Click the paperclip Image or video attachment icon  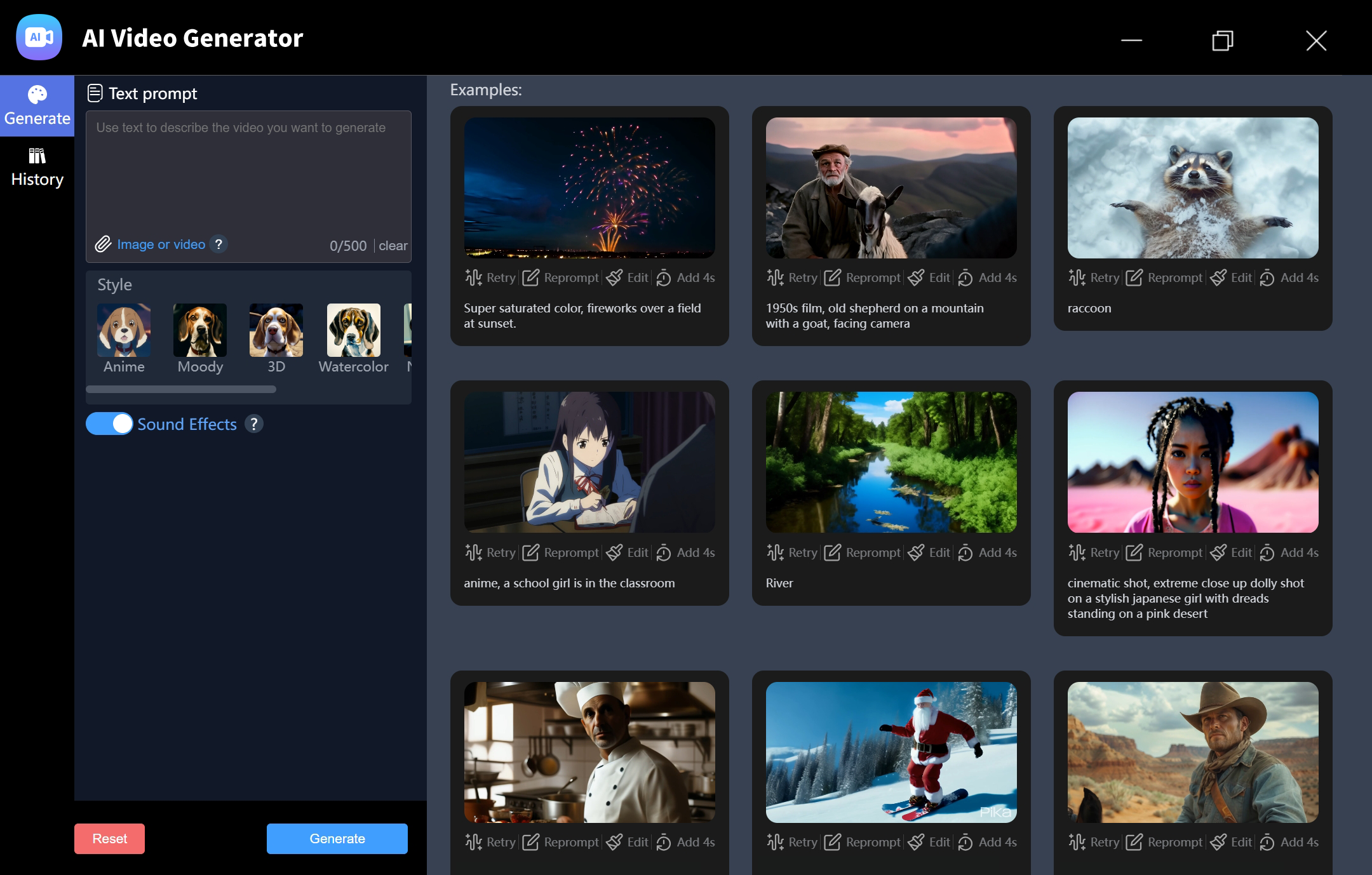click(104, 244)
